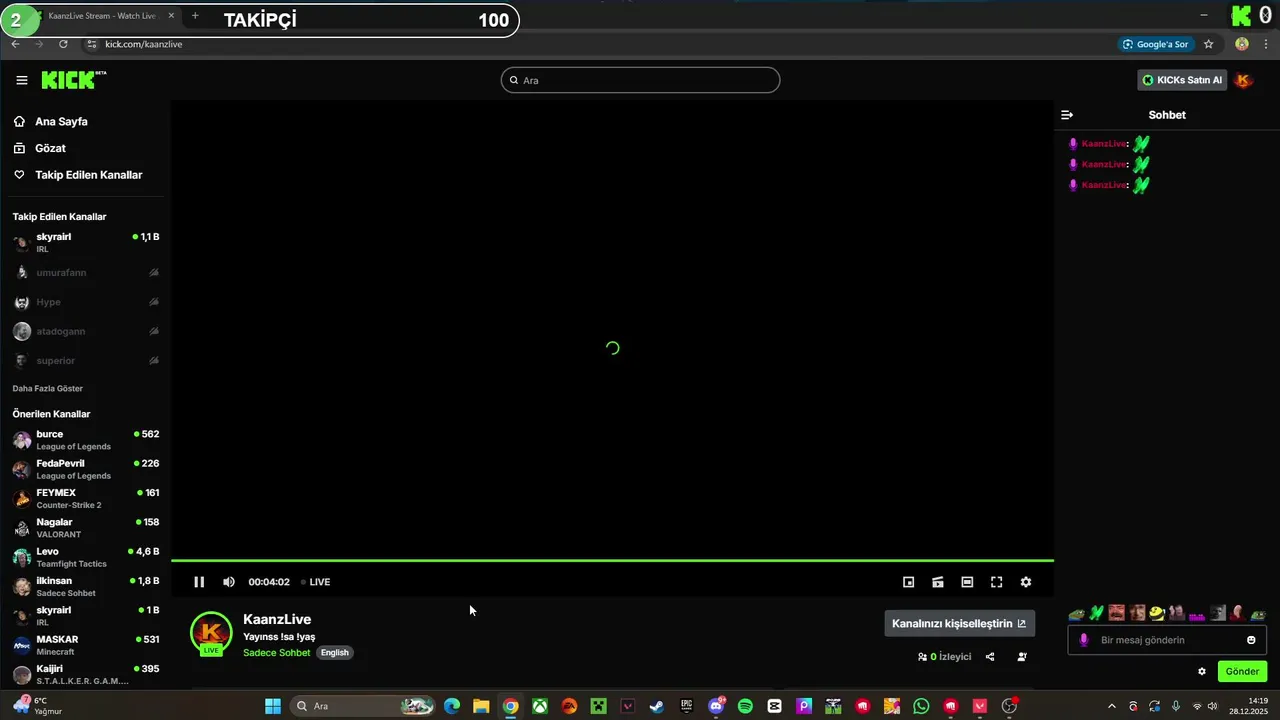Open Windows Start menu
Viewport: 1280px width, 720px height.
pyautogui.click(x=273, y=706)
